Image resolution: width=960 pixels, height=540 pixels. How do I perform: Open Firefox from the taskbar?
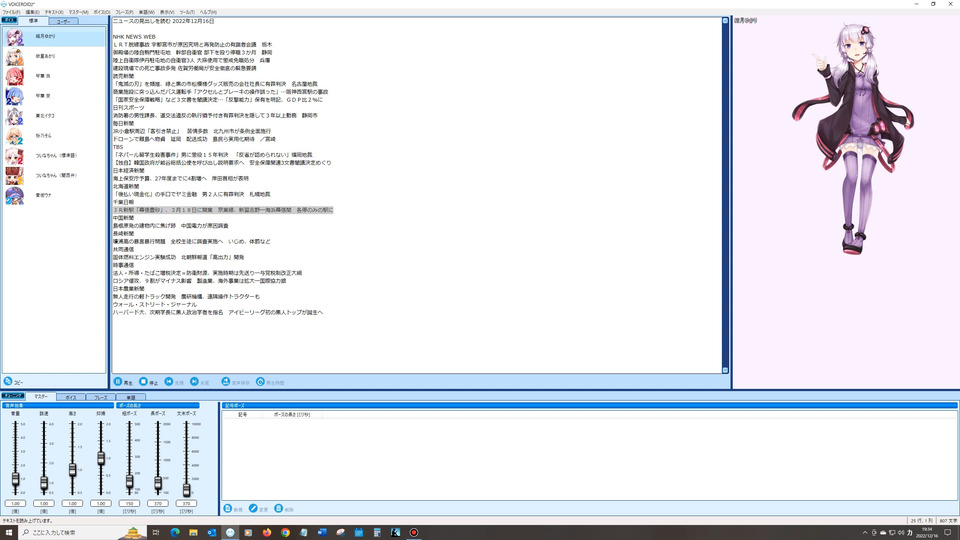click(266, 532)
